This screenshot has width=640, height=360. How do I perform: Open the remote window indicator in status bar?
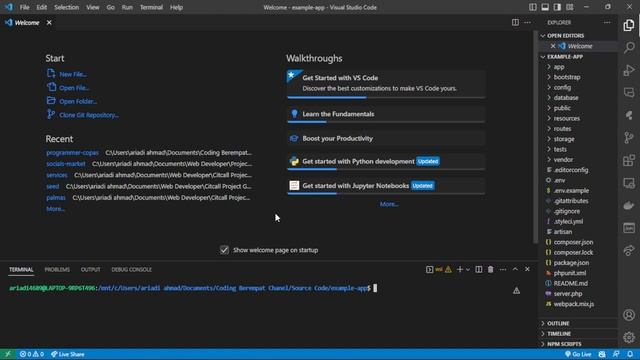(8, 354)
